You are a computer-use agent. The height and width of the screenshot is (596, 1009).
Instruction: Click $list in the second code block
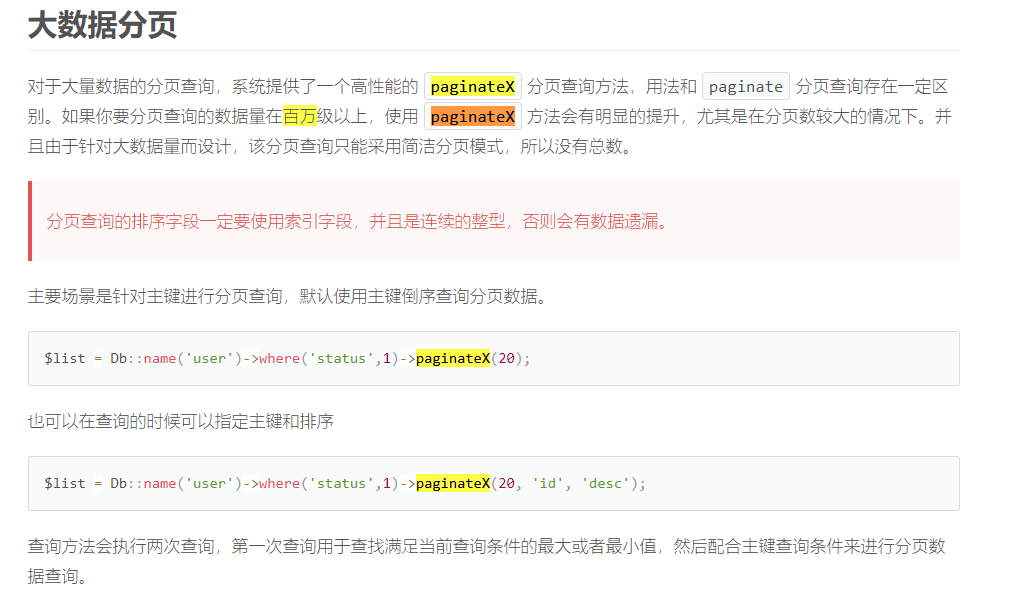click(x=65, y=483)
